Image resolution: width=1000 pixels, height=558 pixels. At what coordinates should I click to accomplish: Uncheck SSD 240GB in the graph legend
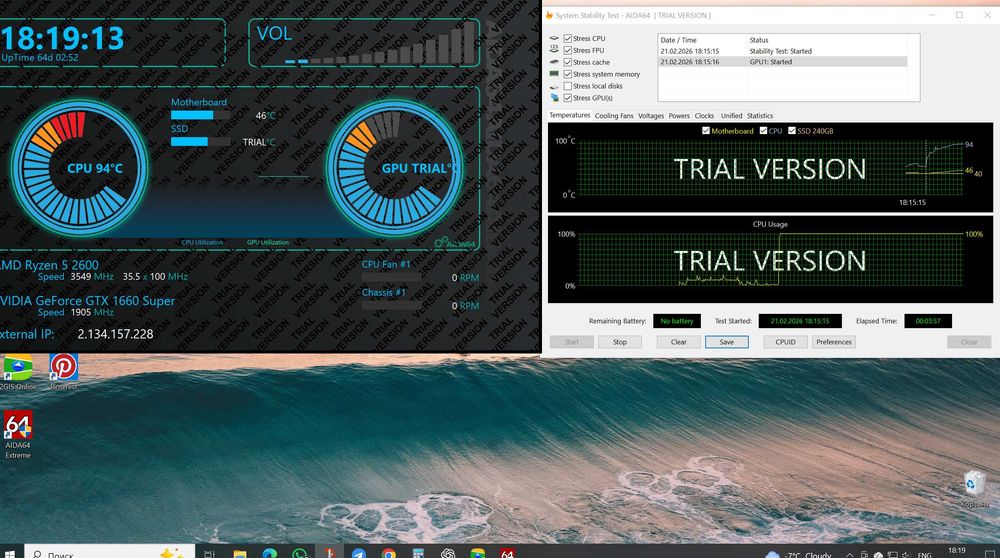pyautogui.click(x=792, y=131)
